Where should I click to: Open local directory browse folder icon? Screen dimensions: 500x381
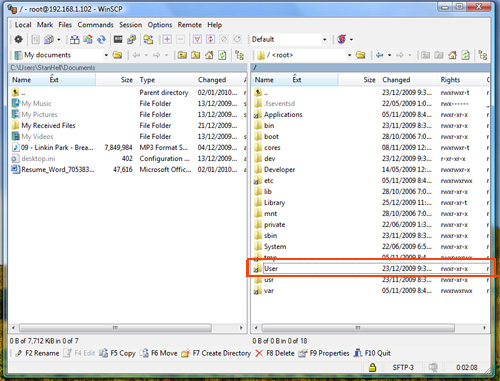coord(117,55)
